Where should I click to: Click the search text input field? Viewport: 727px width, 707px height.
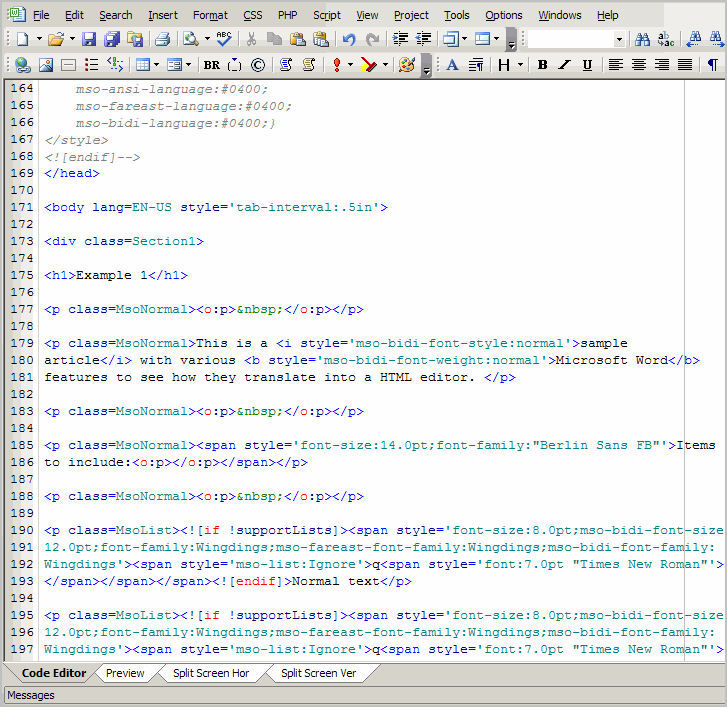[x=570, y=39]
